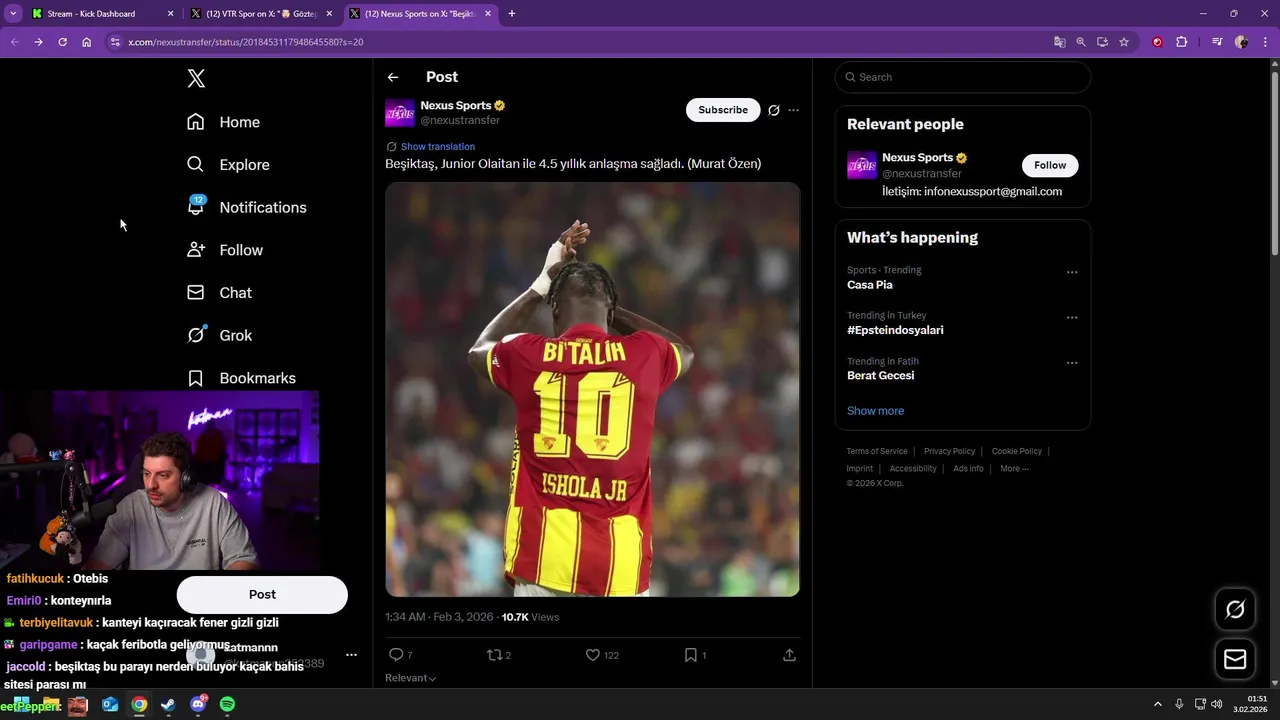Reload the page
1280x720 pixels.
pyautogui.click(x=62, y=42)
